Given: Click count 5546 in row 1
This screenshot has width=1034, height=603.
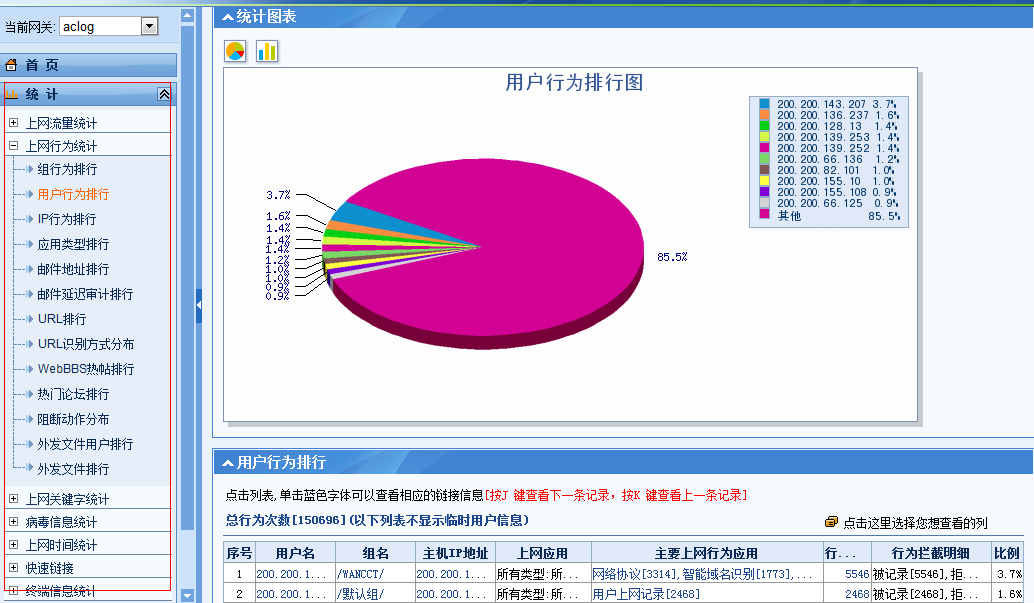Looking at the screenshot, I should (x=857, y=575).
